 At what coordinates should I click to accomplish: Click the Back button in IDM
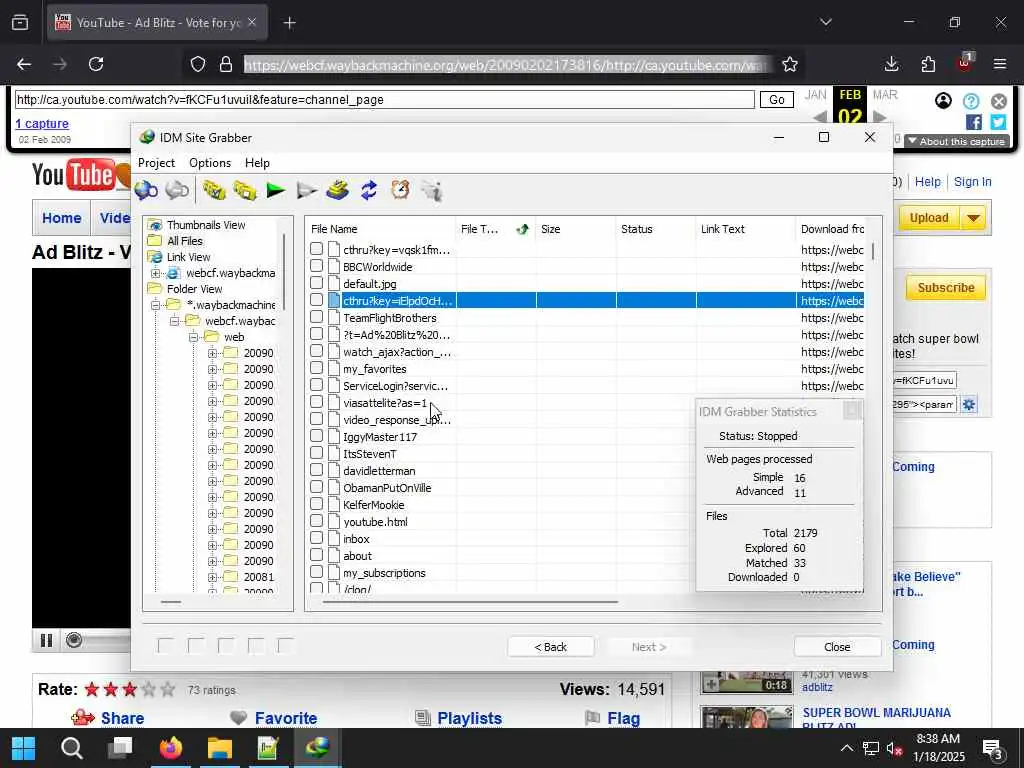click(x=551, y=647)
